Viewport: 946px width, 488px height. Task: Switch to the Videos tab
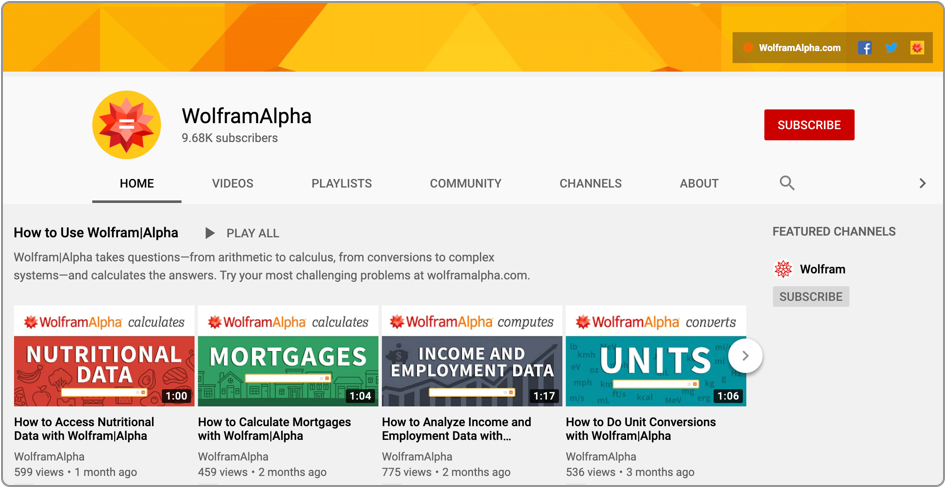(x=232, y=184)
